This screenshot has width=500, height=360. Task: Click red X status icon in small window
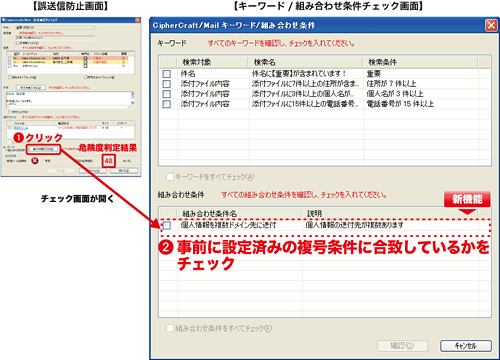pyautogui.click(x=35, y=161)
